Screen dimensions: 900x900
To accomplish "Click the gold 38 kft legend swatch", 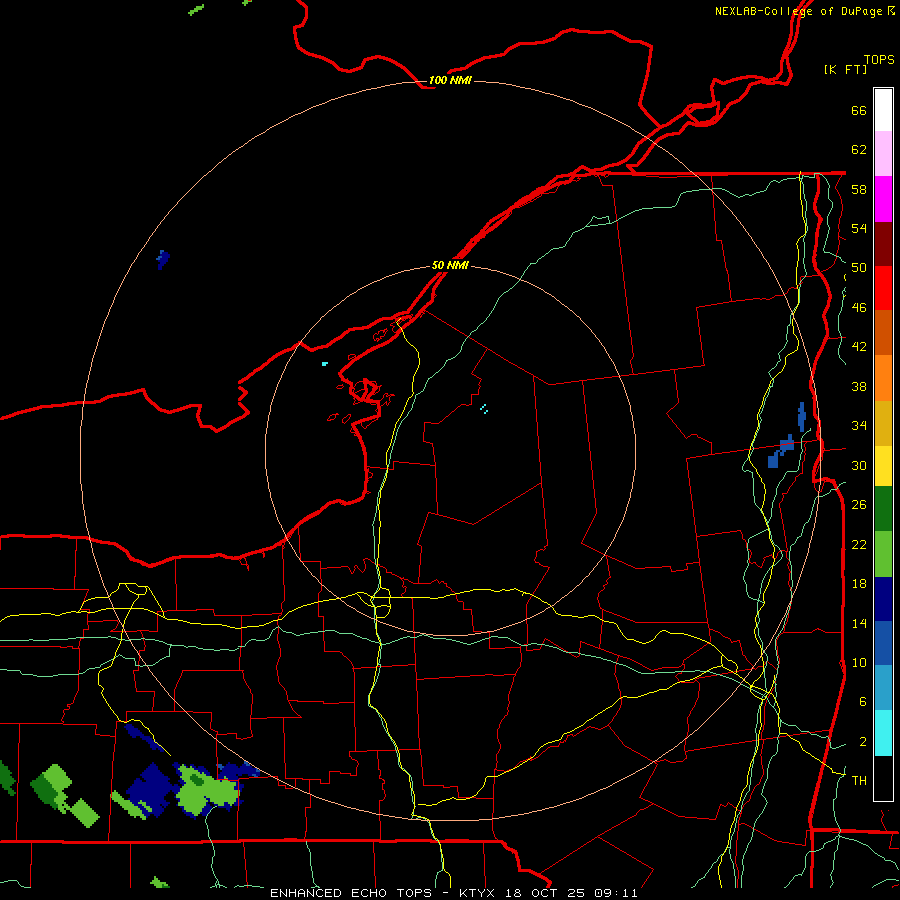I will [x=883, y=423].
